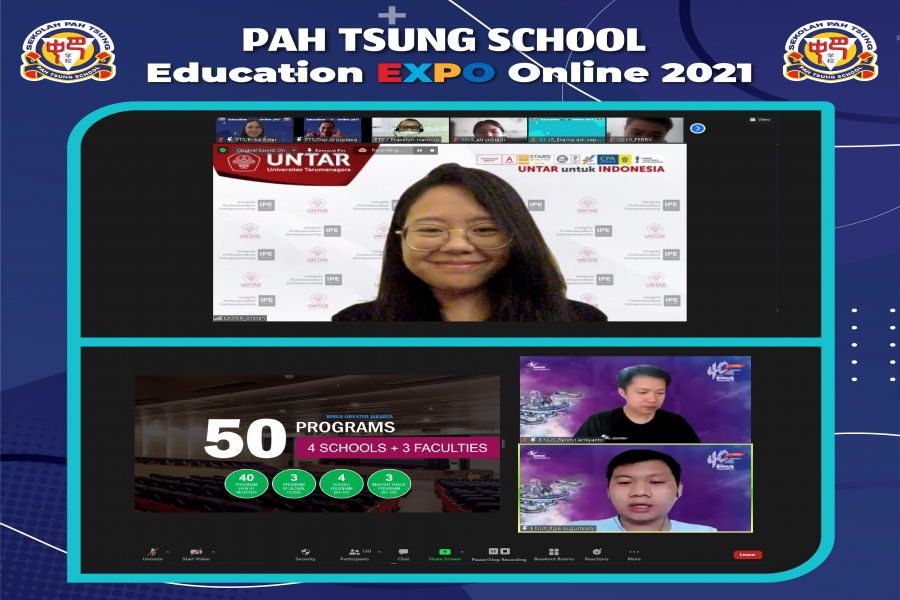The height and width of the screenshot is (600, 900).
Task: Expand audio options arrow beside Unmute
Action: coord(168,551)
